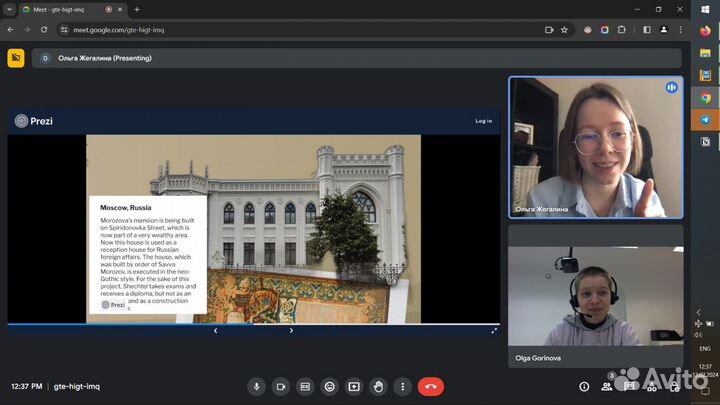720x405 pixels.
Task: Click the Prezi Log in link
Action: coord(483,121)
